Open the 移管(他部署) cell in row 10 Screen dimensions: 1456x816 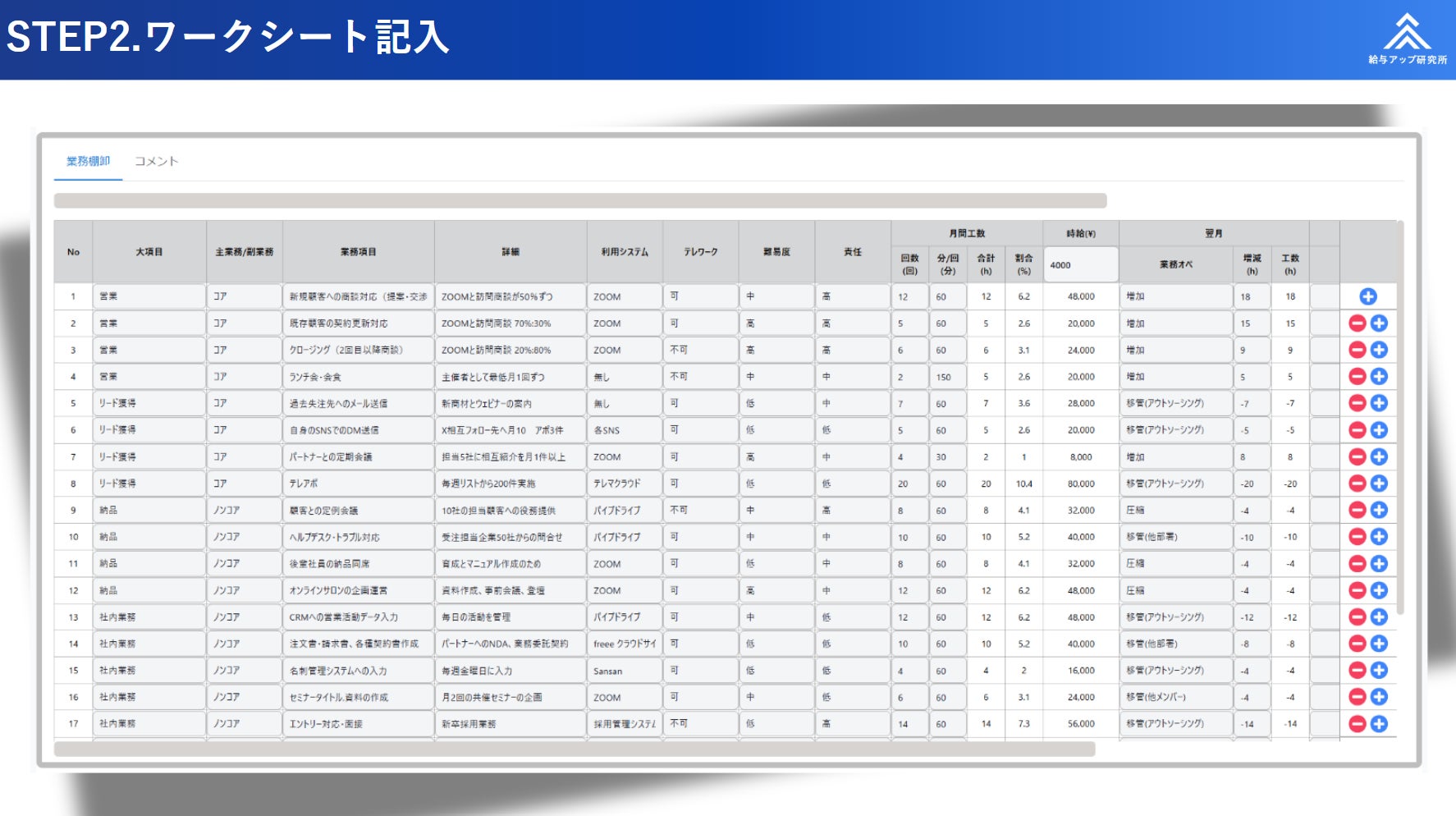tap(1175, 537)
